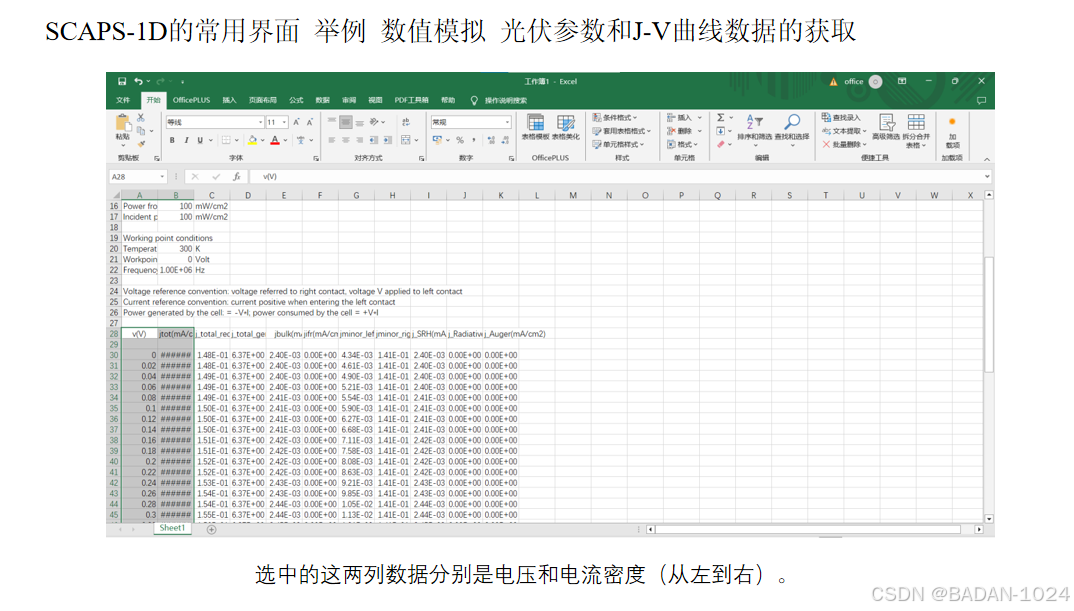Open the 文件 (File) tab
Image resolution: width=1074 pixels, height=611 pixels.
pos(123,100)
